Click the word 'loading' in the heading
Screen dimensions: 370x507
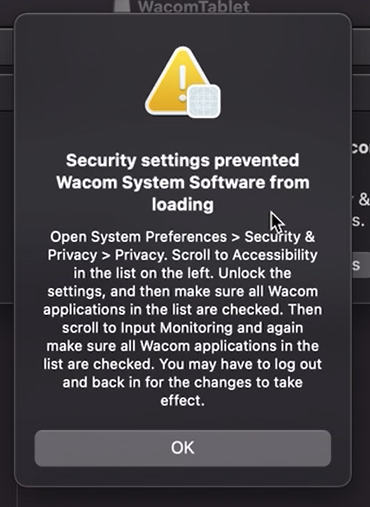pyautogui.click(x=183, y=204)
